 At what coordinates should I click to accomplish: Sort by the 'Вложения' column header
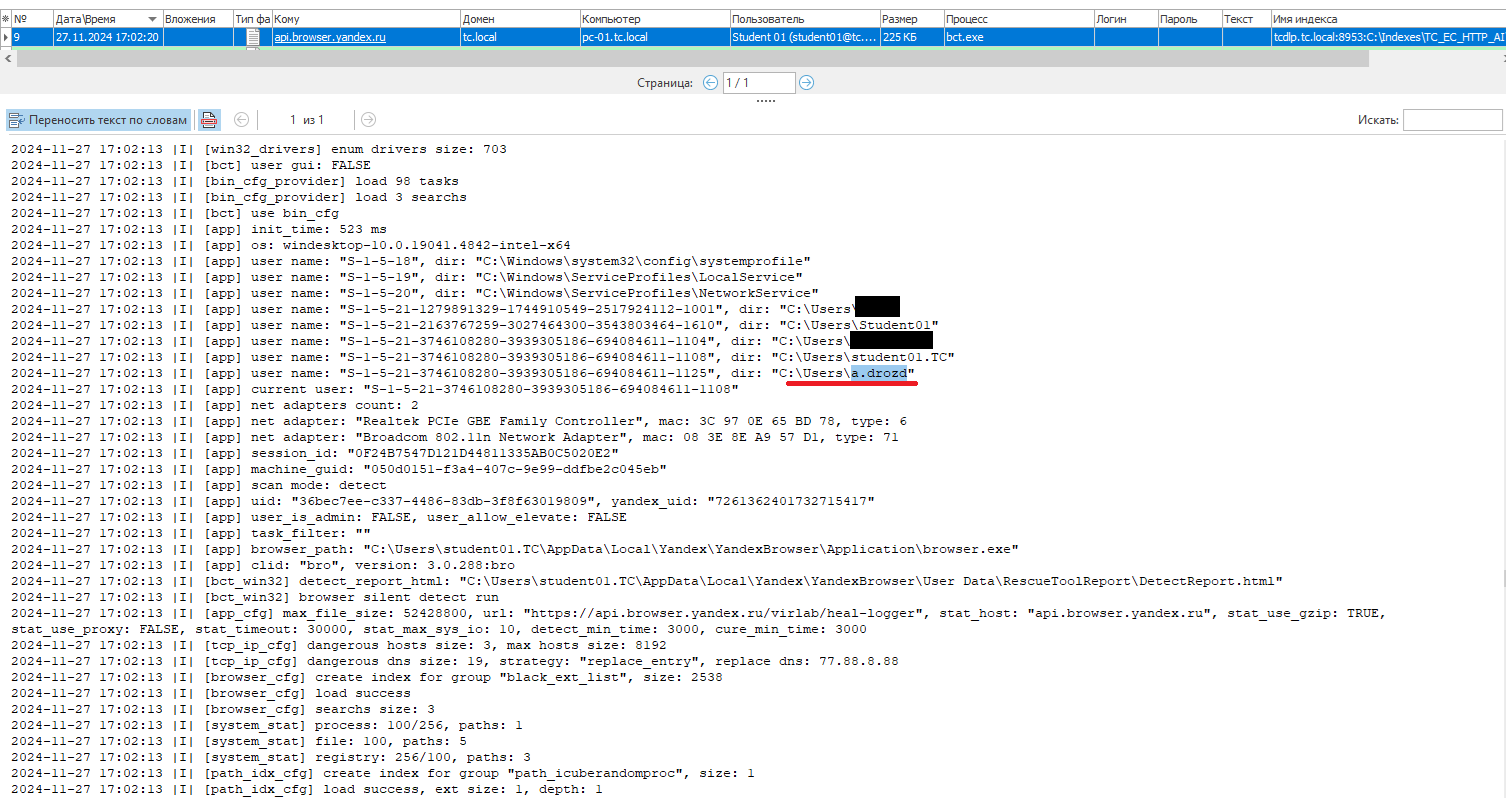coord(197,19)
